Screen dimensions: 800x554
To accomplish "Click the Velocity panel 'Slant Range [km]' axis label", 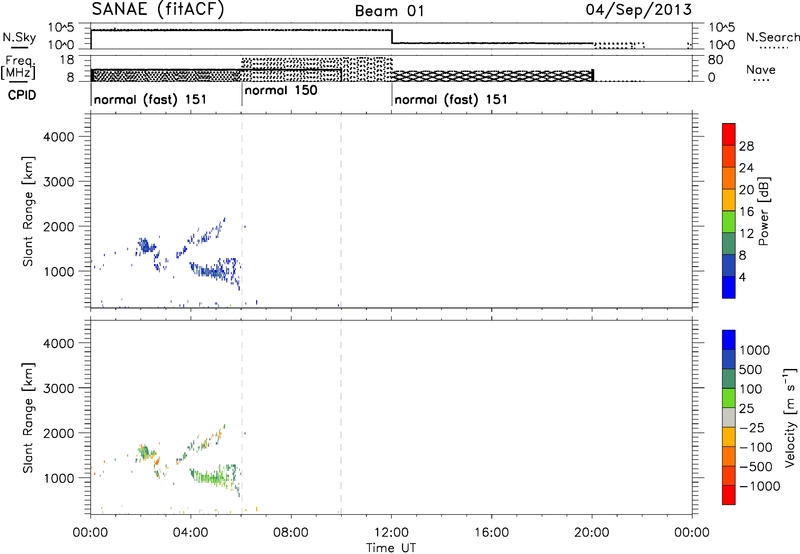I will [x=28, y=418].
